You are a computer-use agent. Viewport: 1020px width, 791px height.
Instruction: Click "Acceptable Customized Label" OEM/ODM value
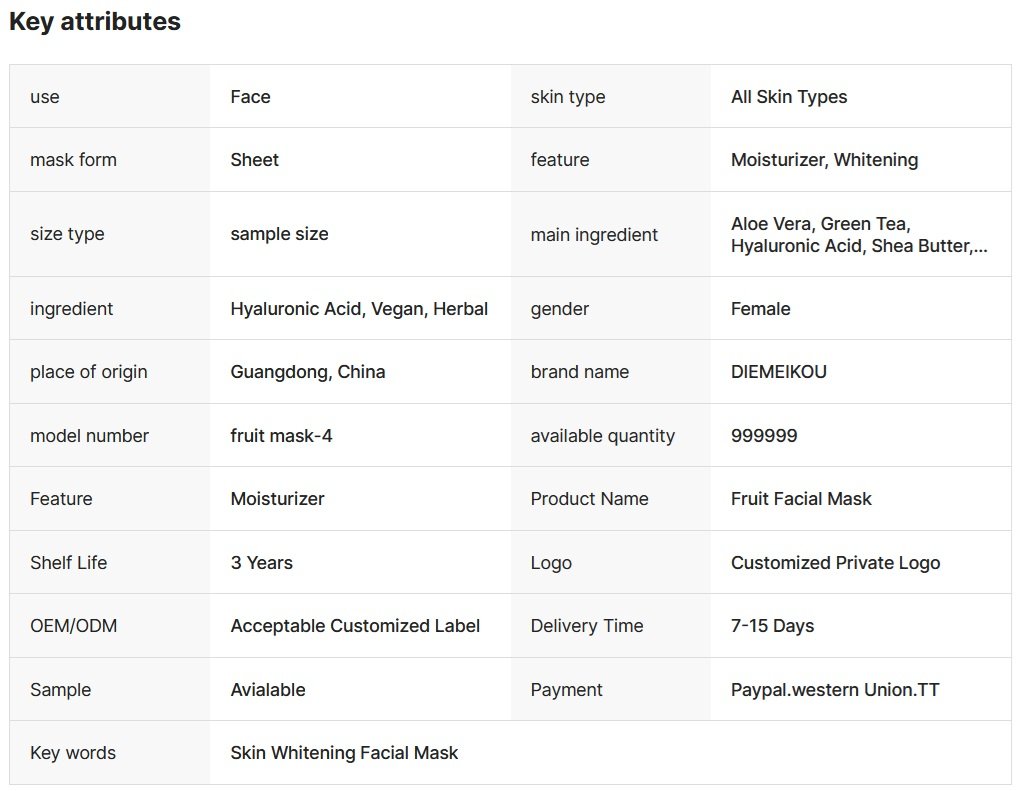[x=355, y=626]
